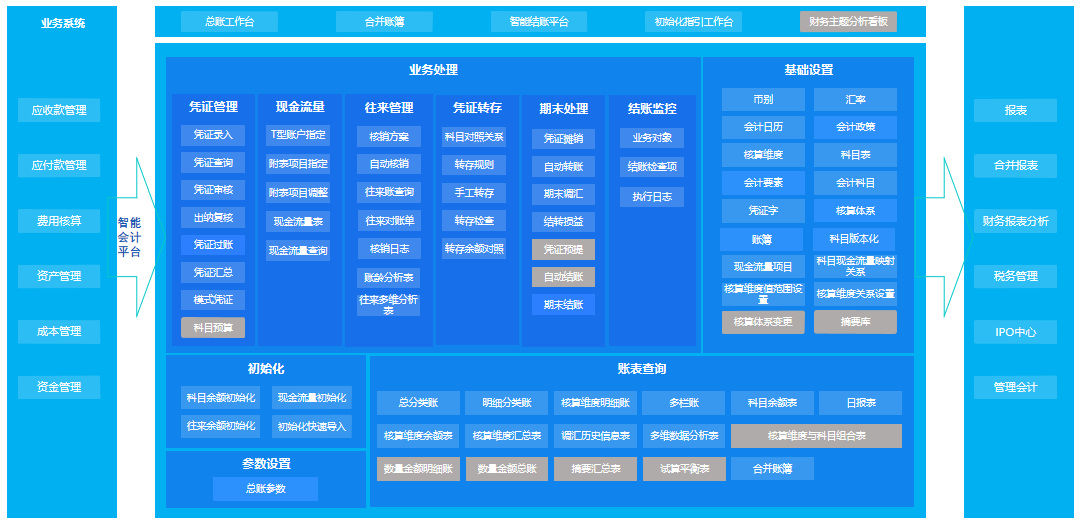Screen dimensions: 1080x520
Task: Open 出纳复核 voucher function
Action: 213,217
